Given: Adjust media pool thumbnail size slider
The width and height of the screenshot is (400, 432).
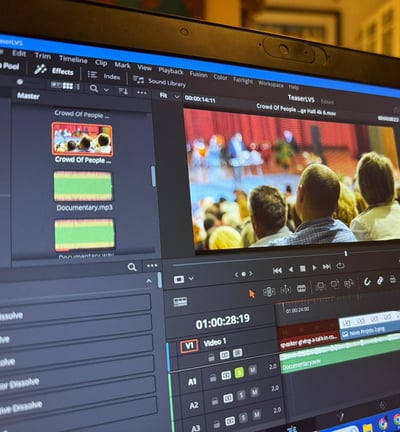Looking at the screenshot, I should 20,81.
